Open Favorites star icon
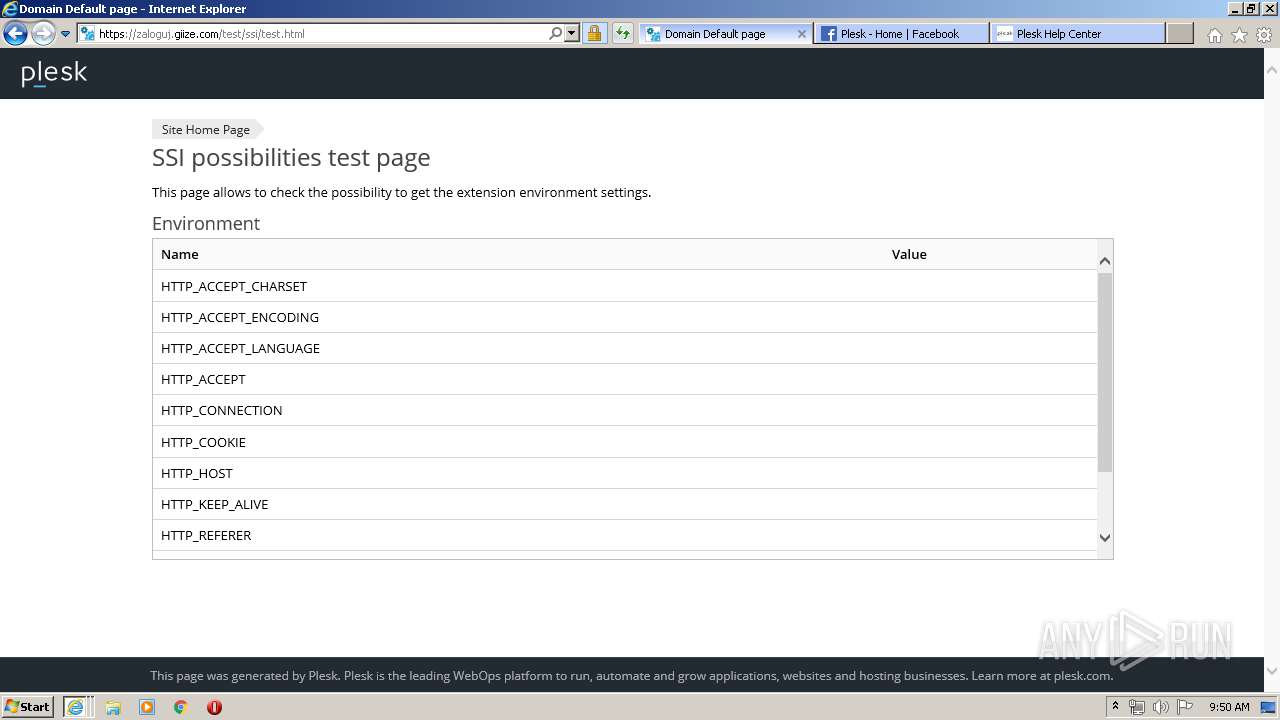Image resolution: width=1280 pixels, height=720 pixels. click(x=1239, y=35)
